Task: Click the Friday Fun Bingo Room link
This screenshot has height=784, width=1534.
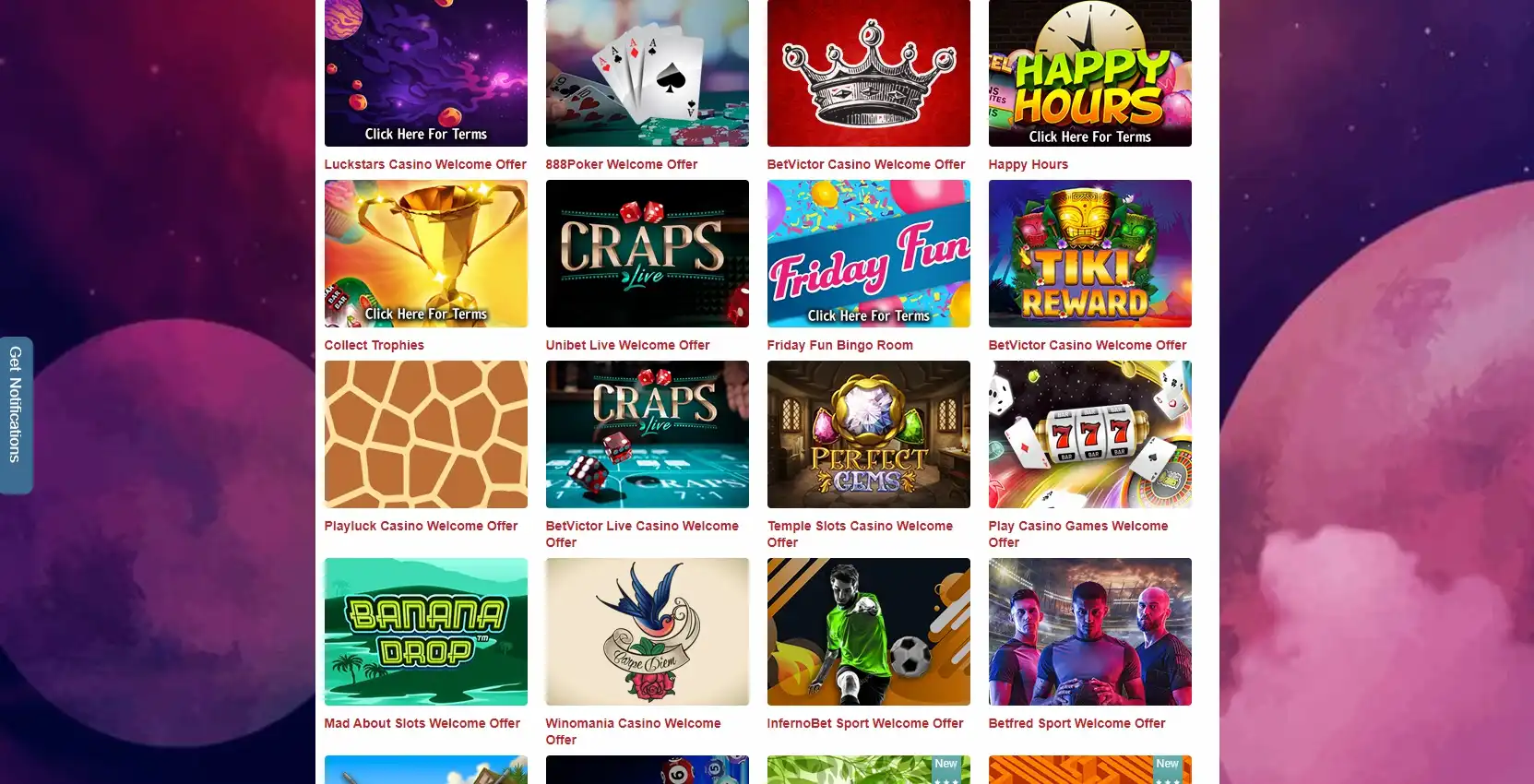Action: click(839, 345)
